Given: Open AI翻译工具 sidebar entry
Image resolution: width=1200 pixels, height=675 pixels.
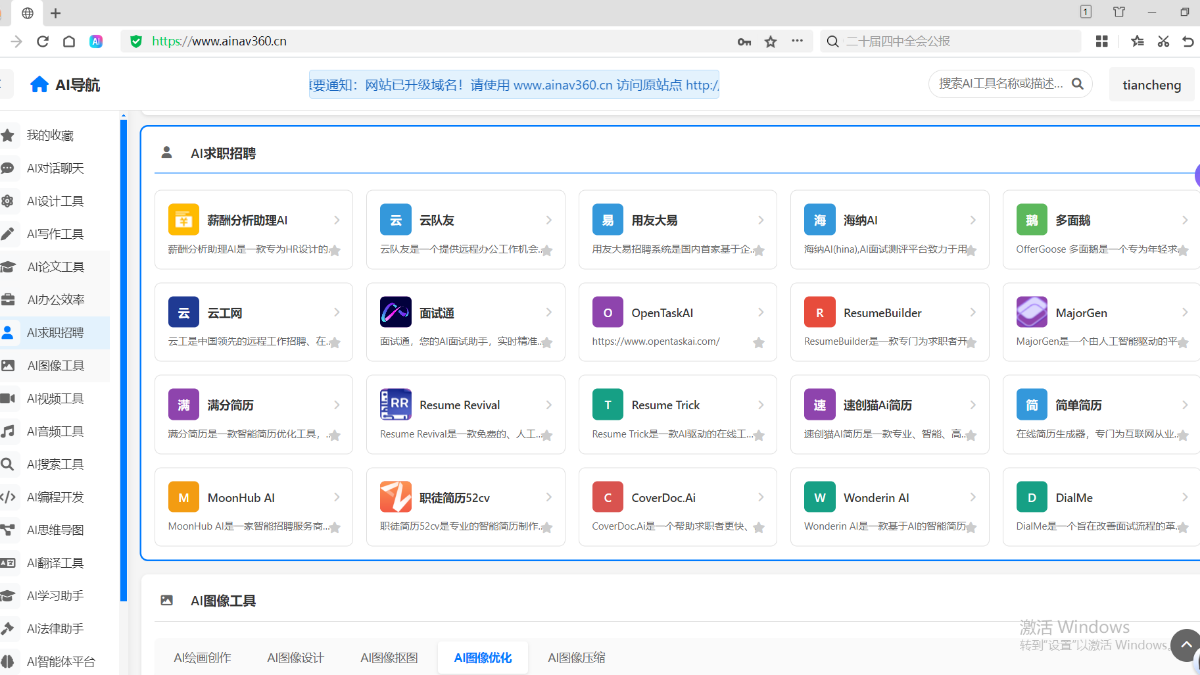Looking at the screenshot, I should 55,563.
